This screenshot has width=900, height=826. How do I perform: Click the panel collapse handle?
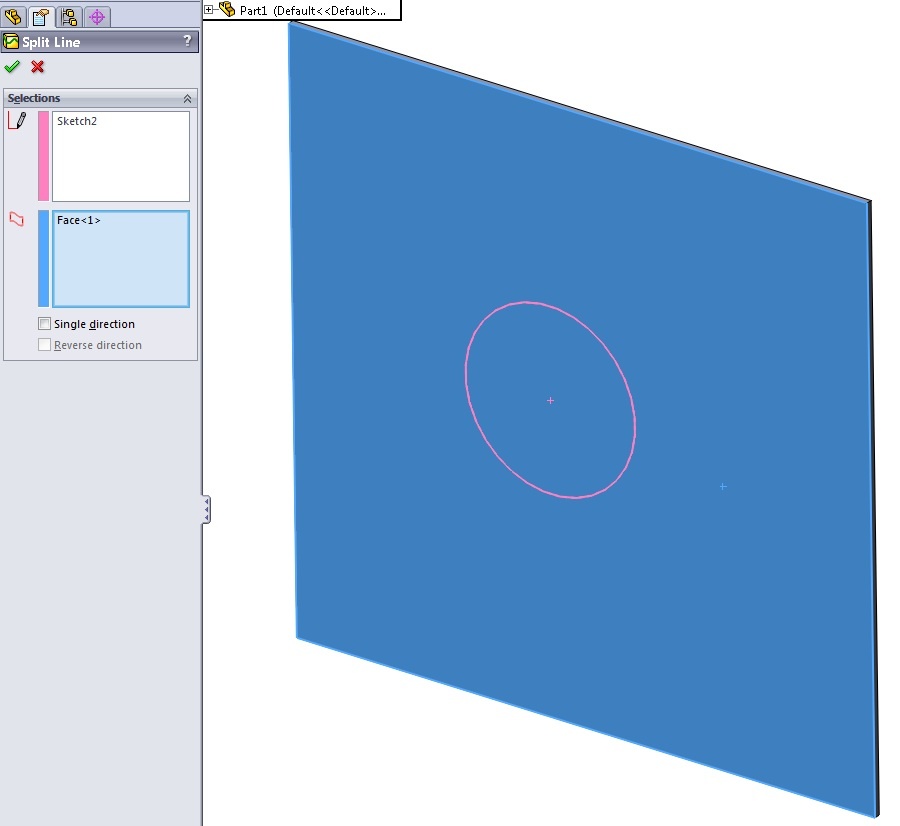tap(206, 510)
